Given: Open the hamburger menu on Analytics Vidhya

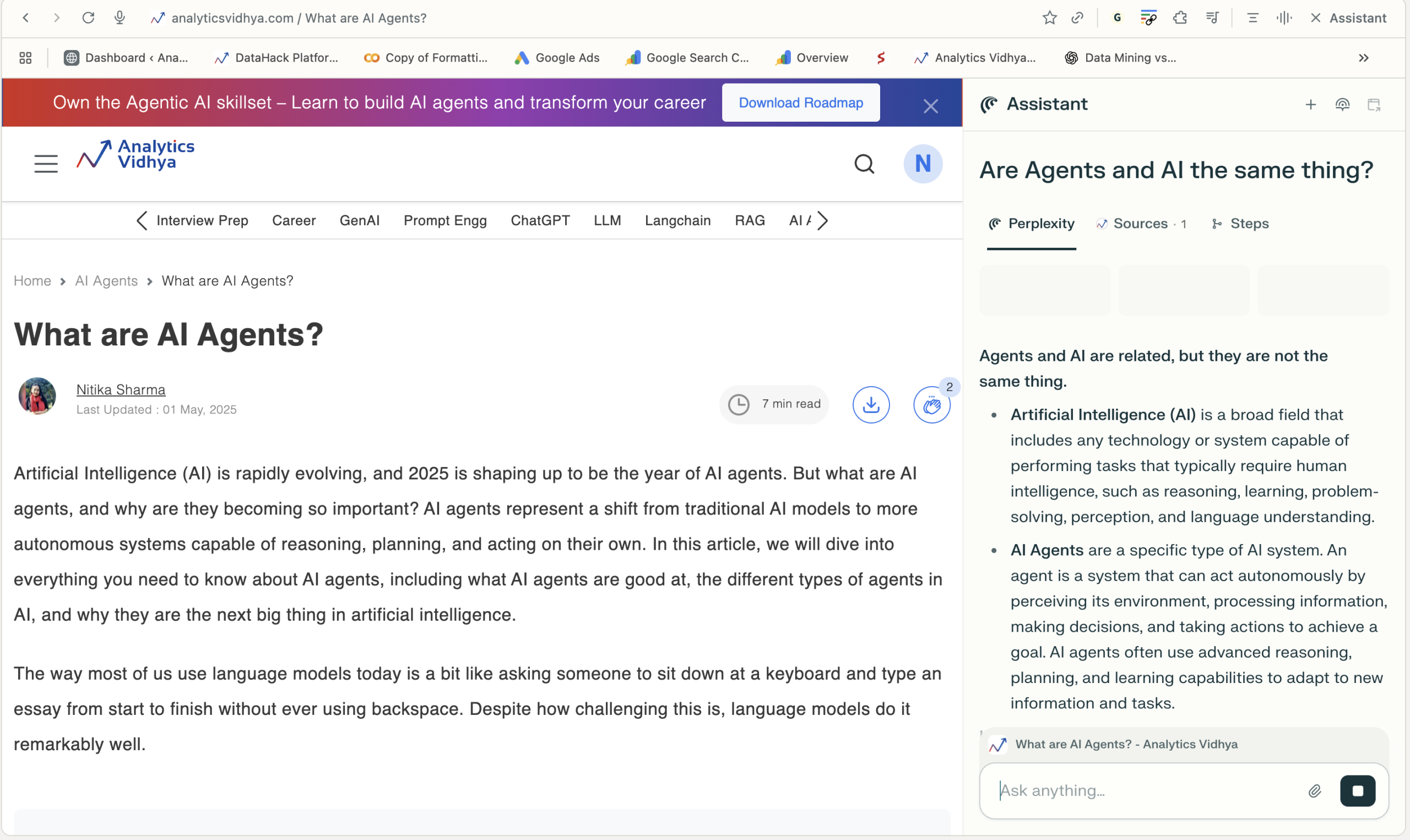Looking at the screenshot, I should coord(46,164).
